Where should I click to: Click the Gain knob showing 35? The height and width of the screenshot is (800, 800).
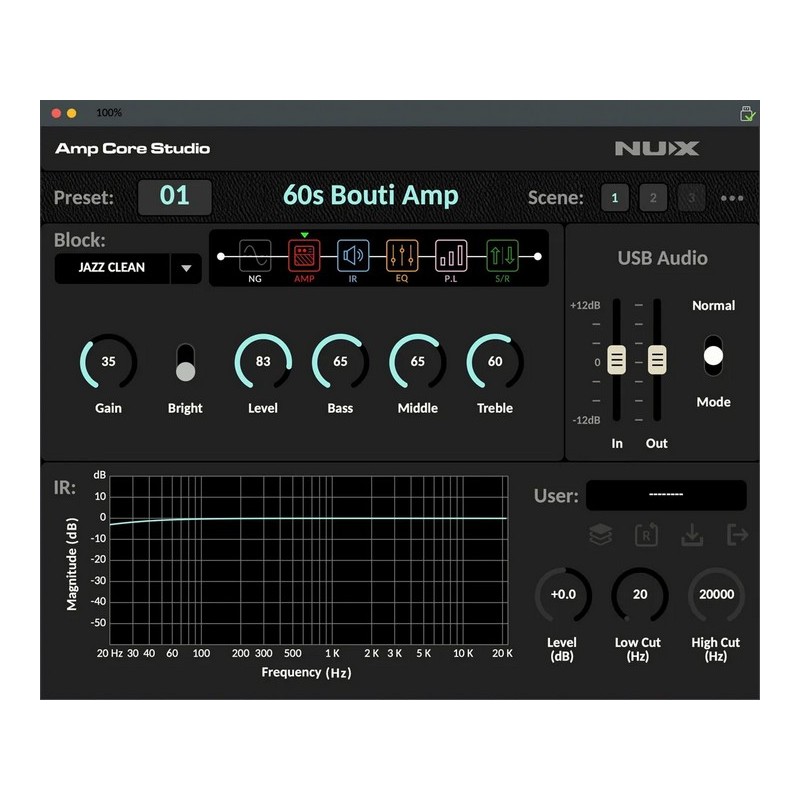[x=108, y=362]
